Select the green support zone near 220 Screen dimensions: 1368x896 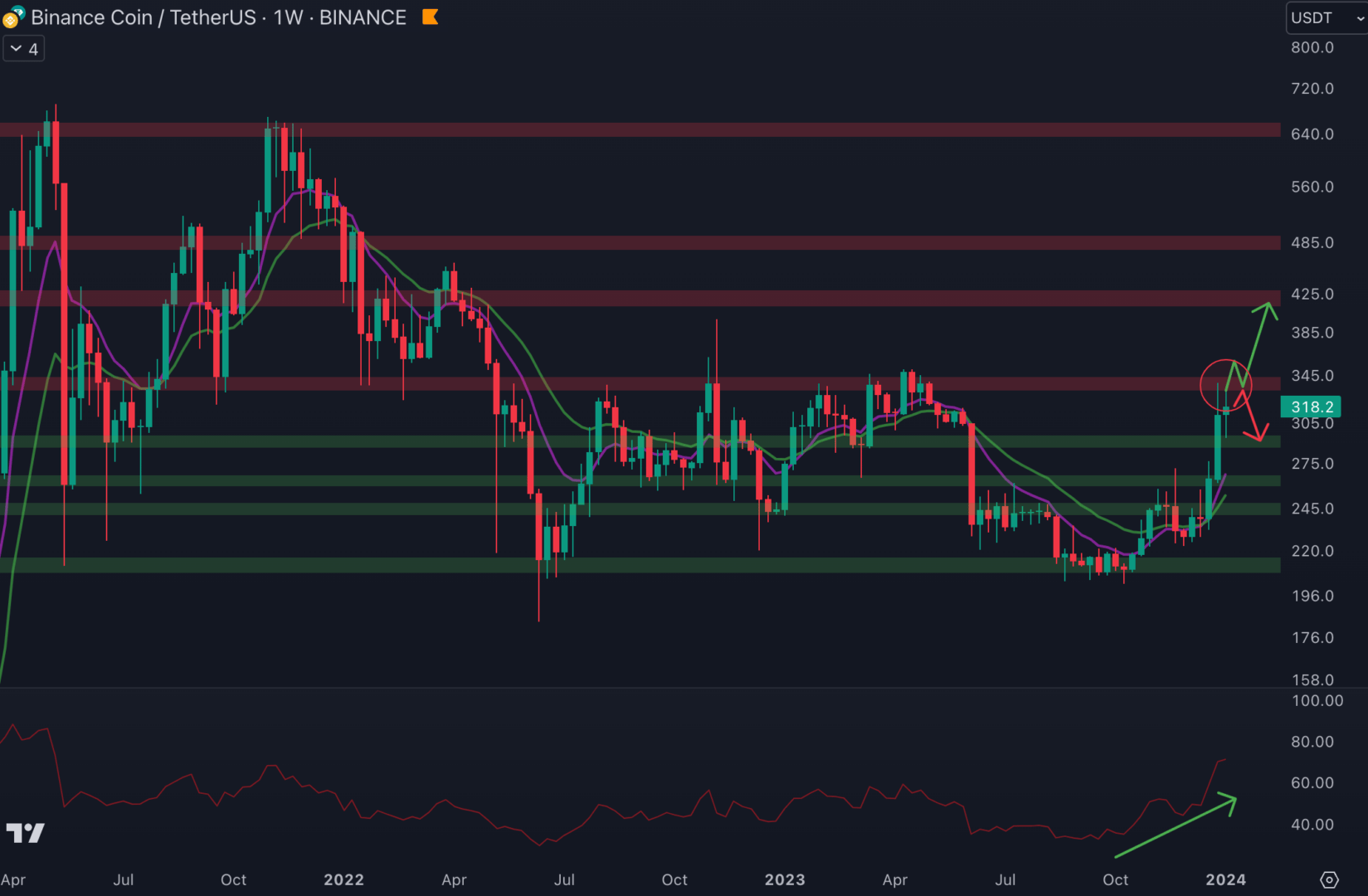point(639,565)
